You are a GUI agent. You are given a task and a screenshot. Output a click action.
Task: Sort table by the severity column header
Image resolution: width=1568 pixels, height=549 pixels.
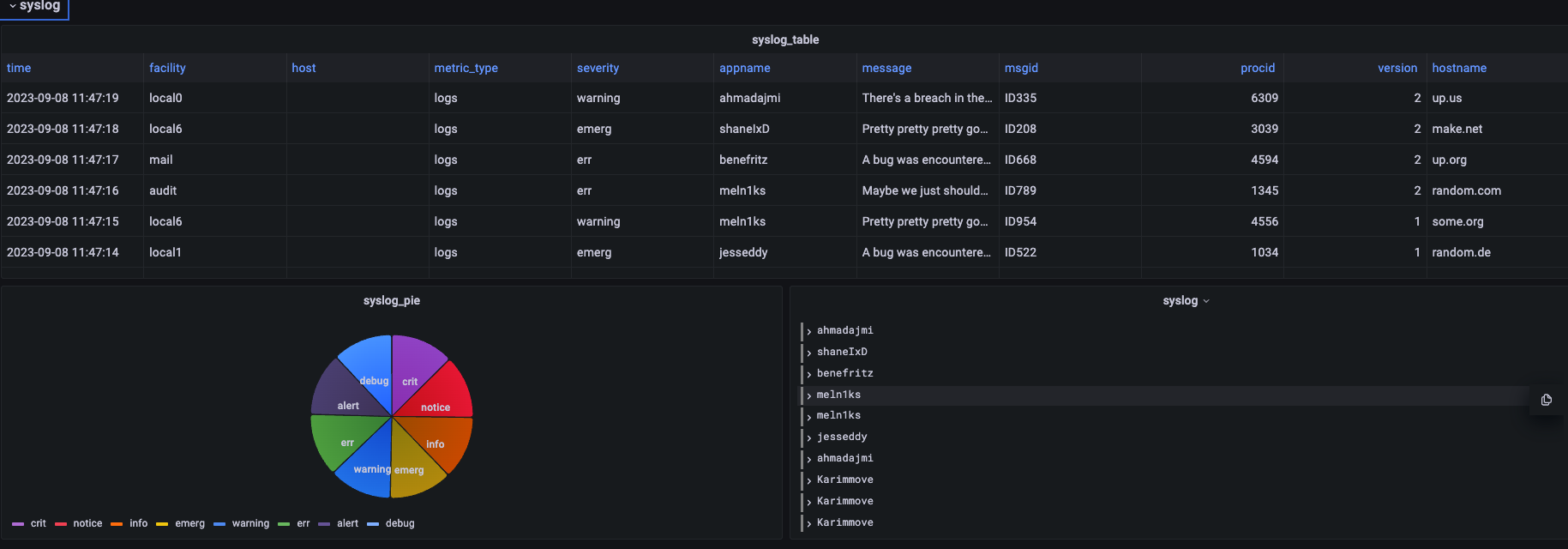598,68
